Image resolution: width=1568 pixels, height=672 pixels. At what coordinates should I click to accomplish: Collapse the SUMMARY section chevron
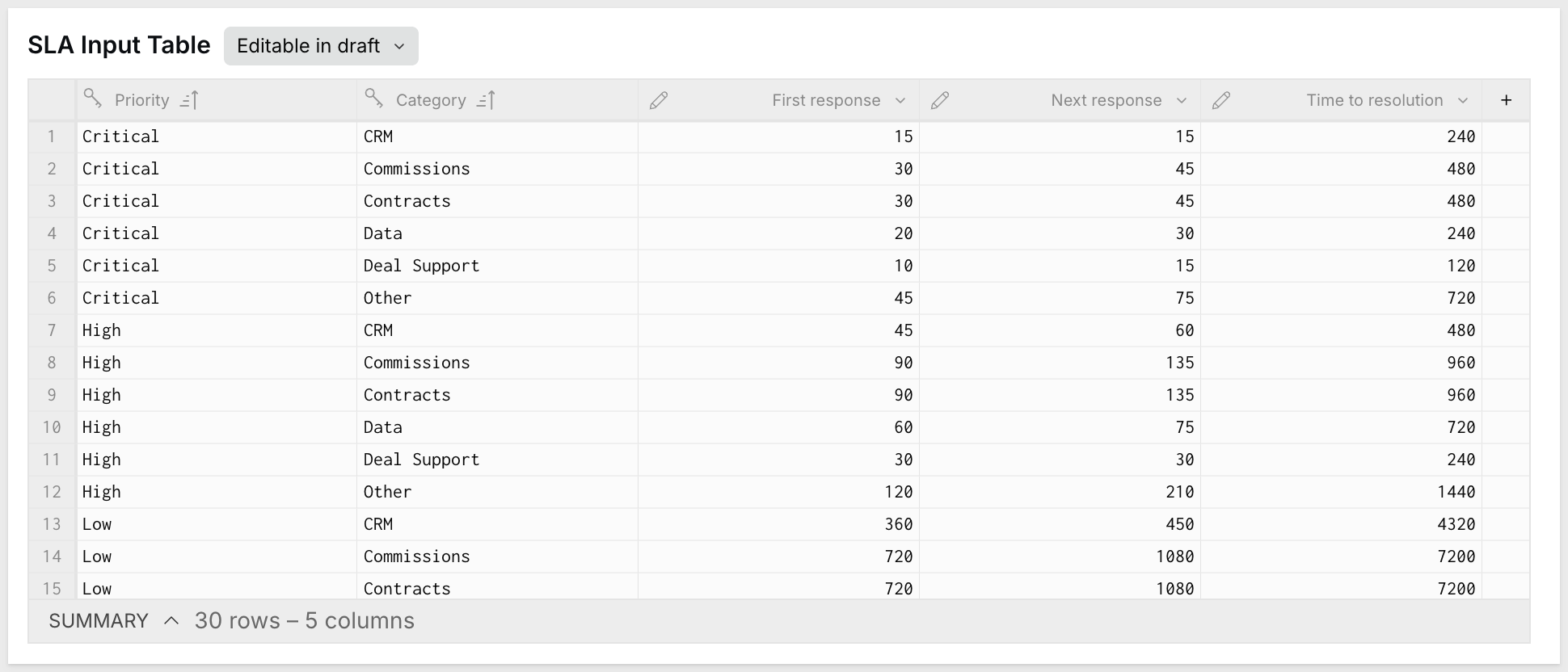171,620
